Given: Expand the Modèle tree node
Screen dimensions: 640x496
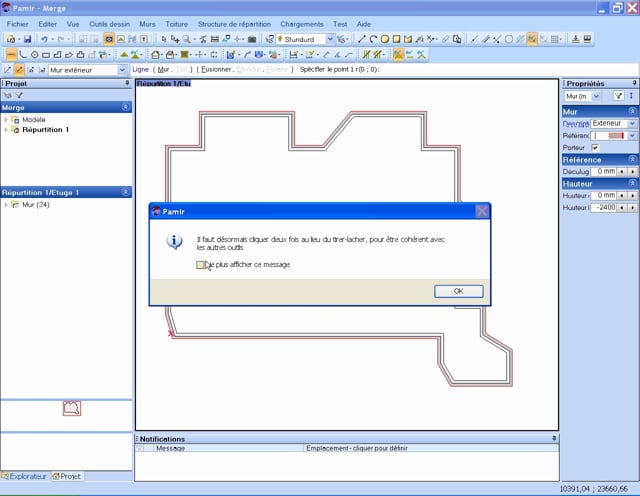Looking at the screenshot, I should point(6,120).
